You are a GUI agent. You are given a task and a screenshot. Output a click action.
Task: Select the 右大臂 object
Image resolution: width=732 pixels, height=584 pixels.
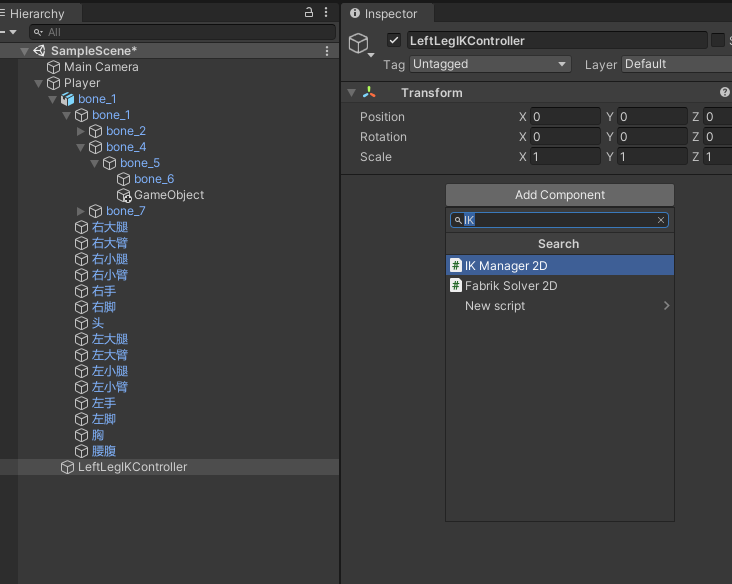[x=110, y=243]
